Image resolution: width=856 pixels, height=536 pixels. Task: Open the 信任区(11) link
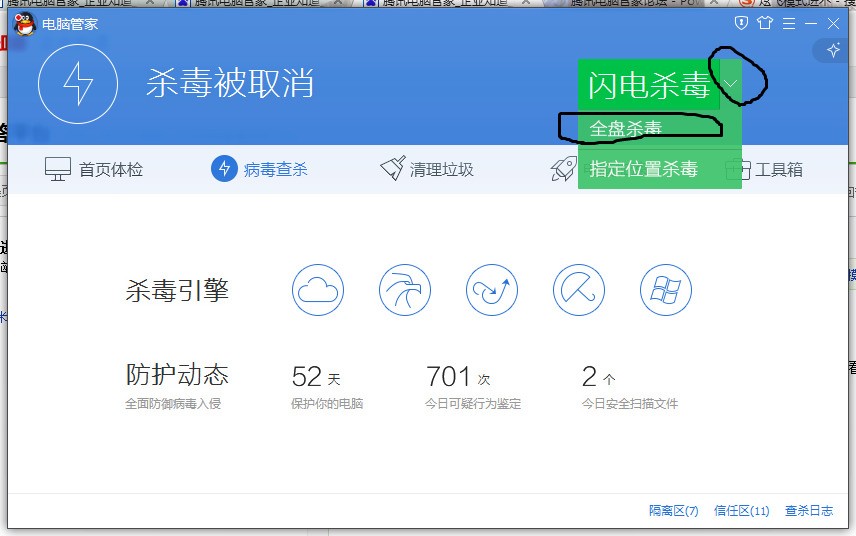[x=741, y=511]
